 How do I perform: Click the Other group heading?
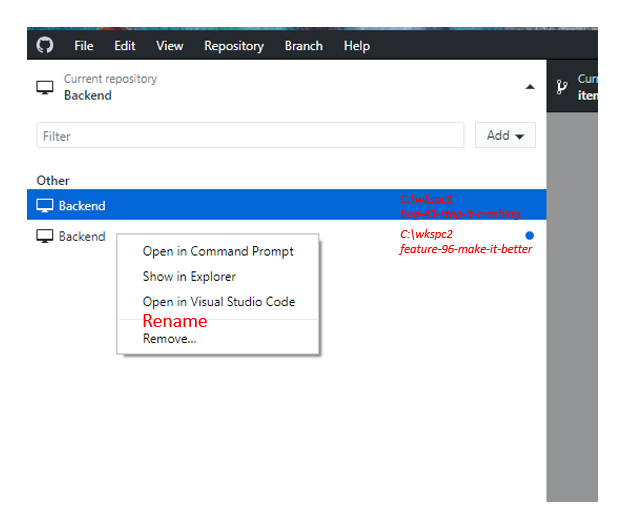[53, 181]
